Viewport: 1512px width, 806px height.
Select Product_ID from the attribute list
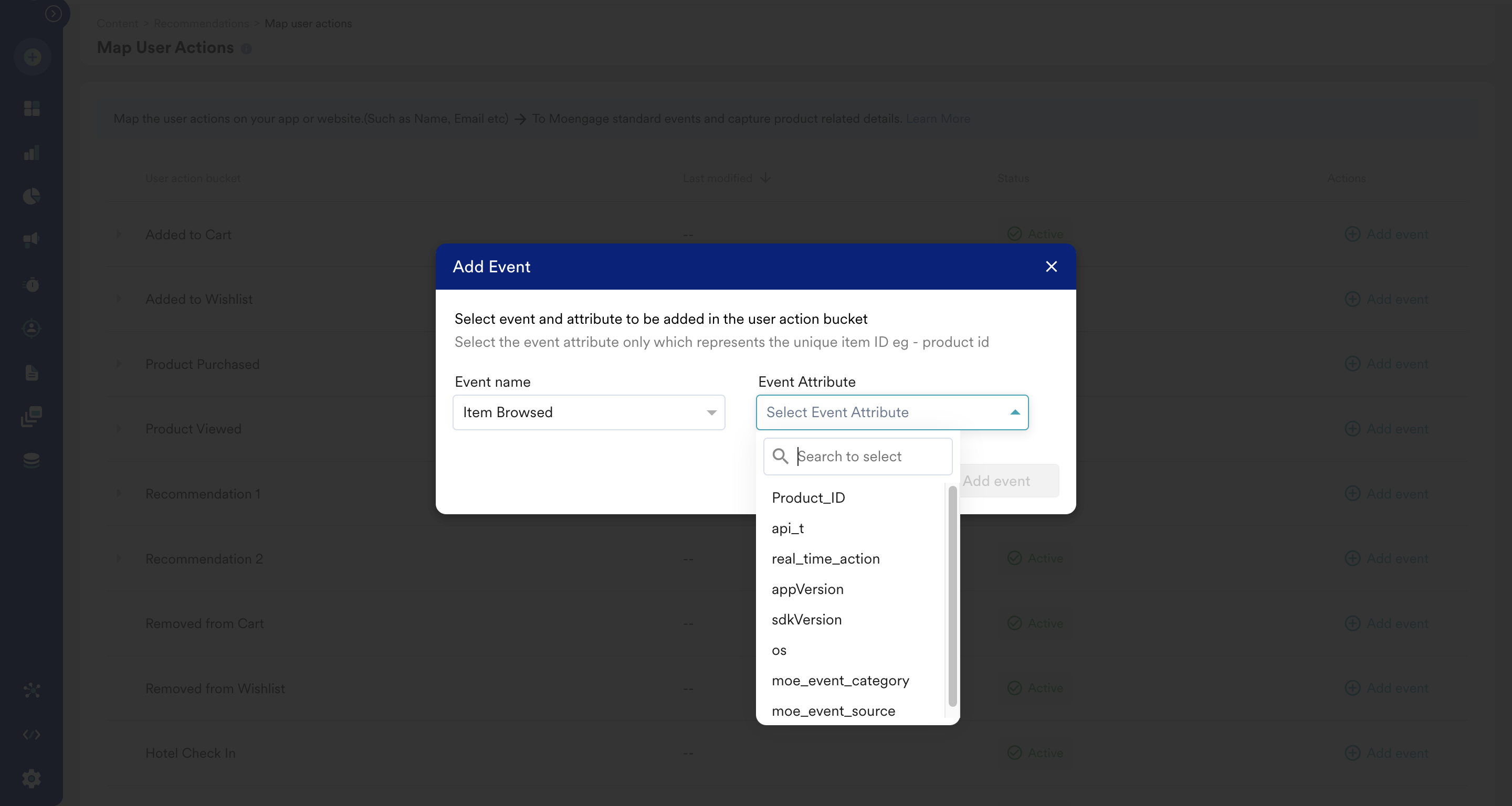click(808, 497)
